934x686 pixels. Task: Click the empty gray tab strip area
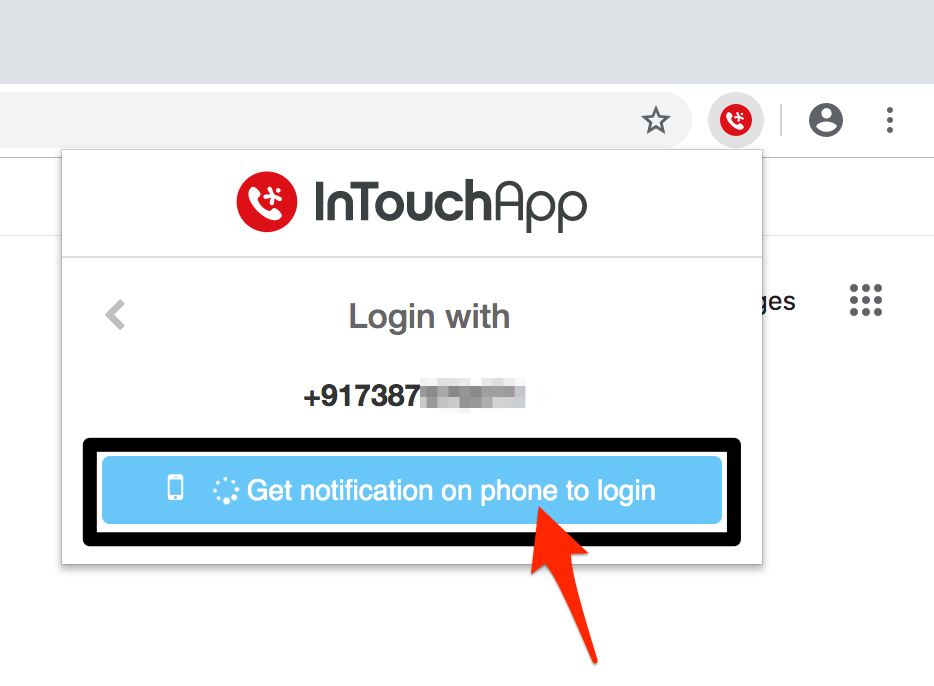click(467, 42)
